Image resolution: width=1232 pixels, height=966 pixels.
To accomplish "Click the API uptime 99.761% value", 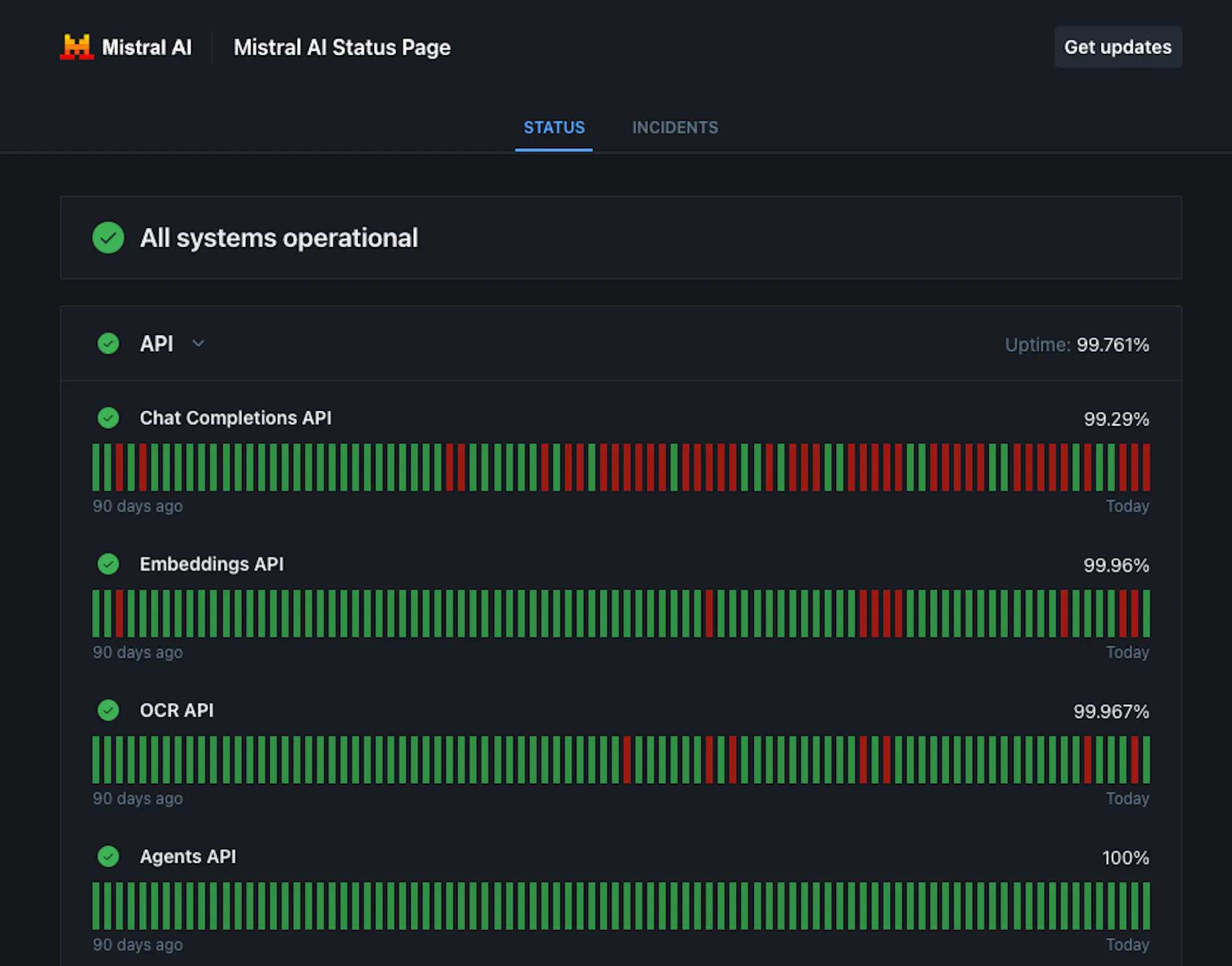I will pyautogui.click(x=1113, y=345).
